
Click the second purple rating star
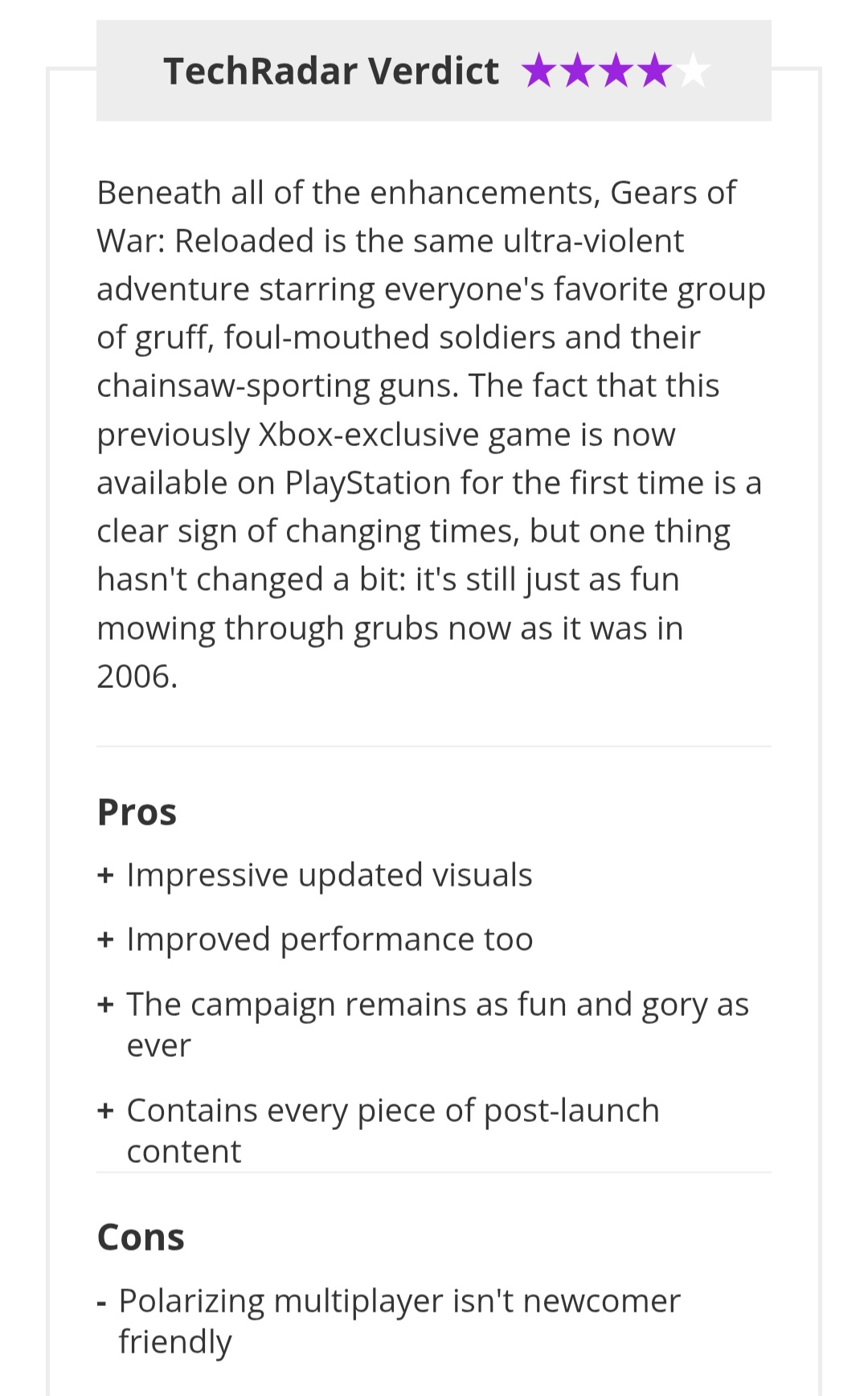coord(577,71)
